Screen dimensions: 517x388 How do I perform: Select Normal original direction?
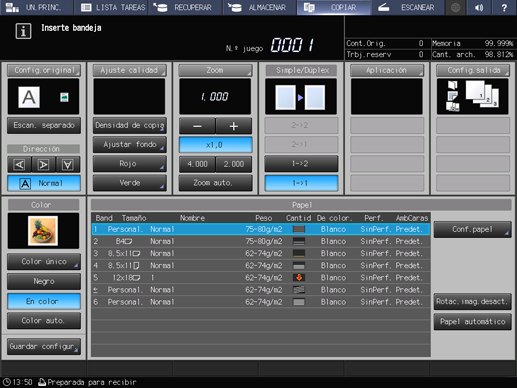coord(44,183)
